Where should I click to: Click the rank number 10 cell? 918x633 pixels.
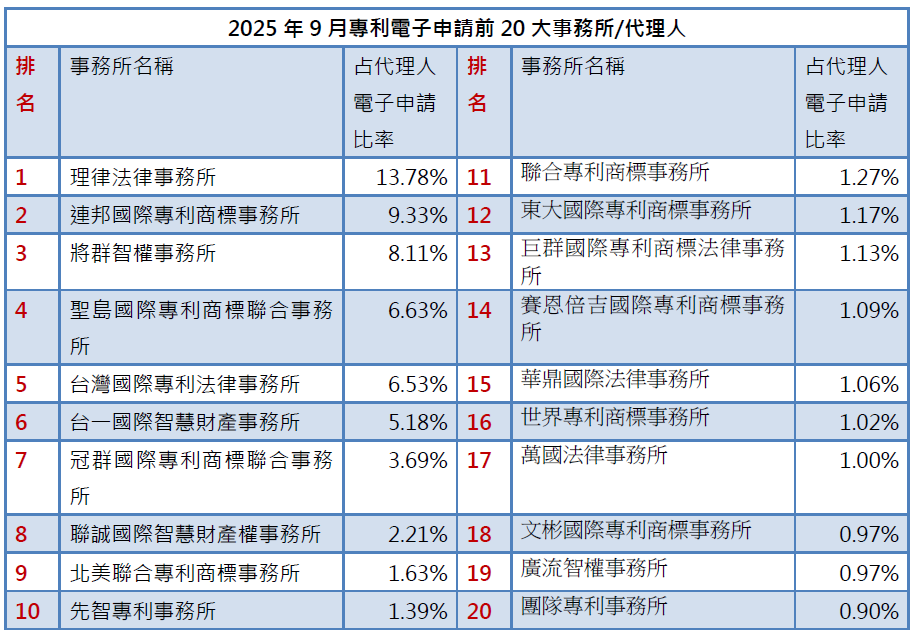pos(28,611)
